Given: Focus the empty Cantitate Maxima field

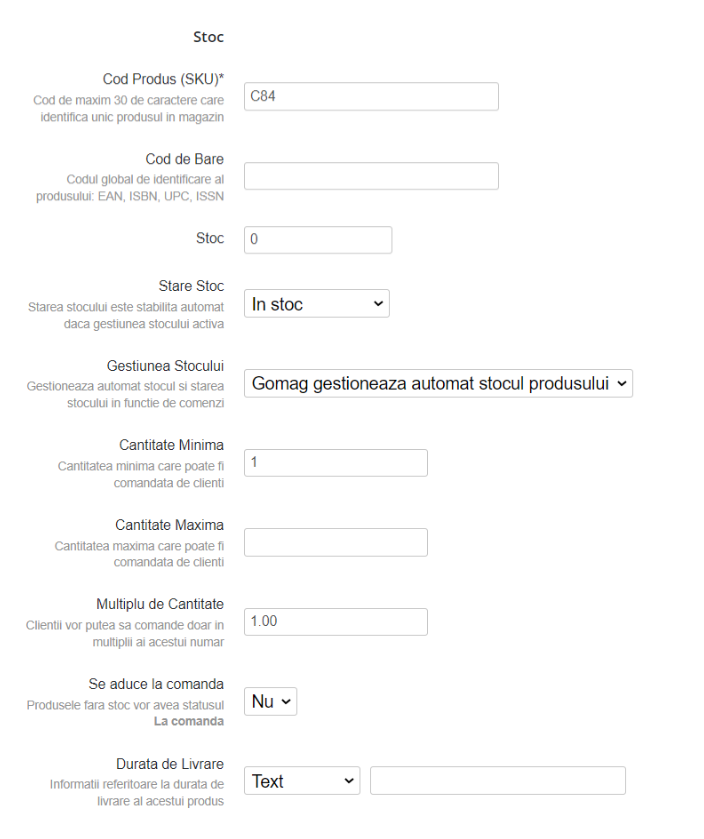Looking at the screenshot, I should point(335,542).
